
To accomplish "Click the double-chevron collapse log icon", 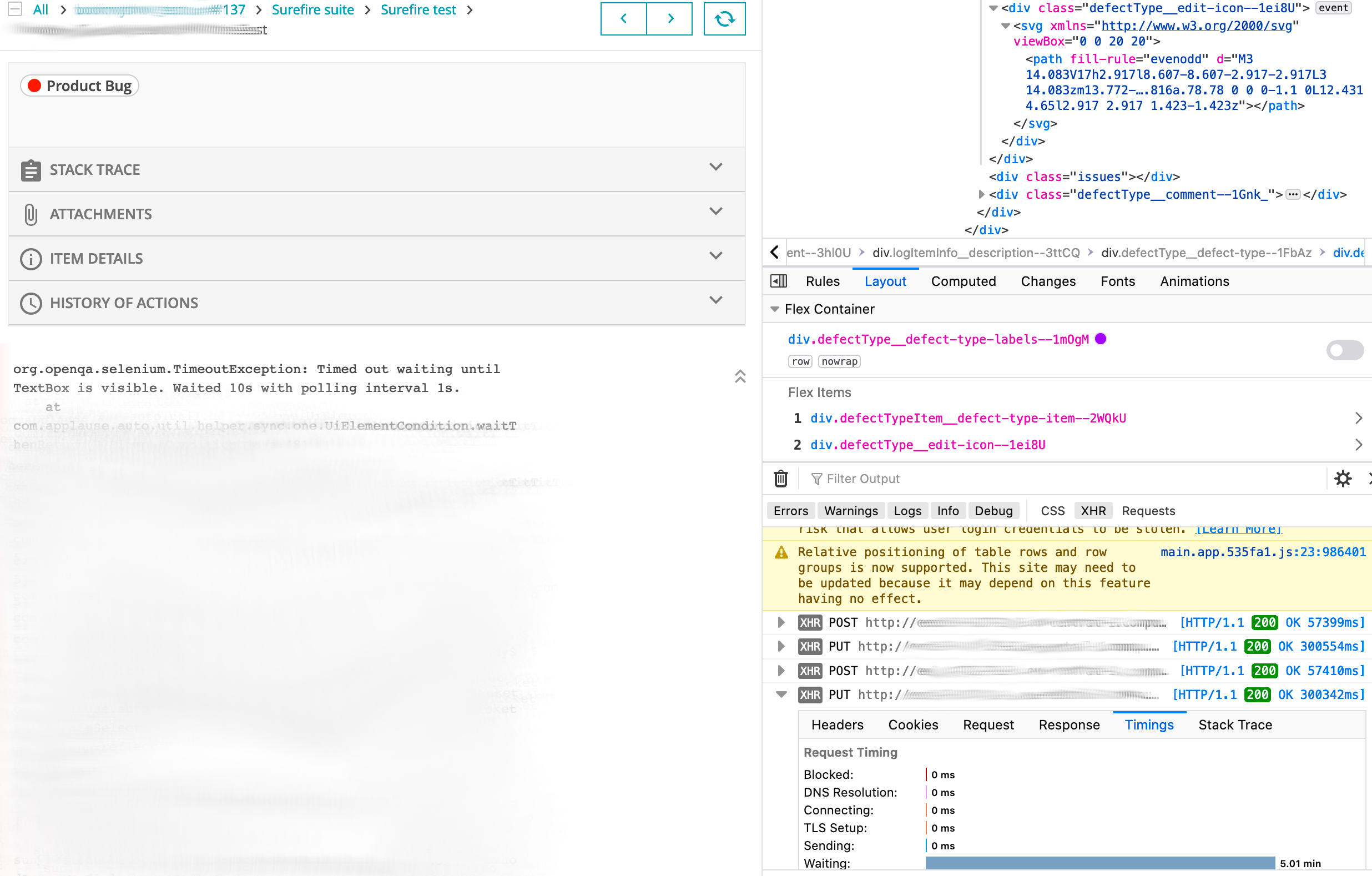I will tap(739, 376).
